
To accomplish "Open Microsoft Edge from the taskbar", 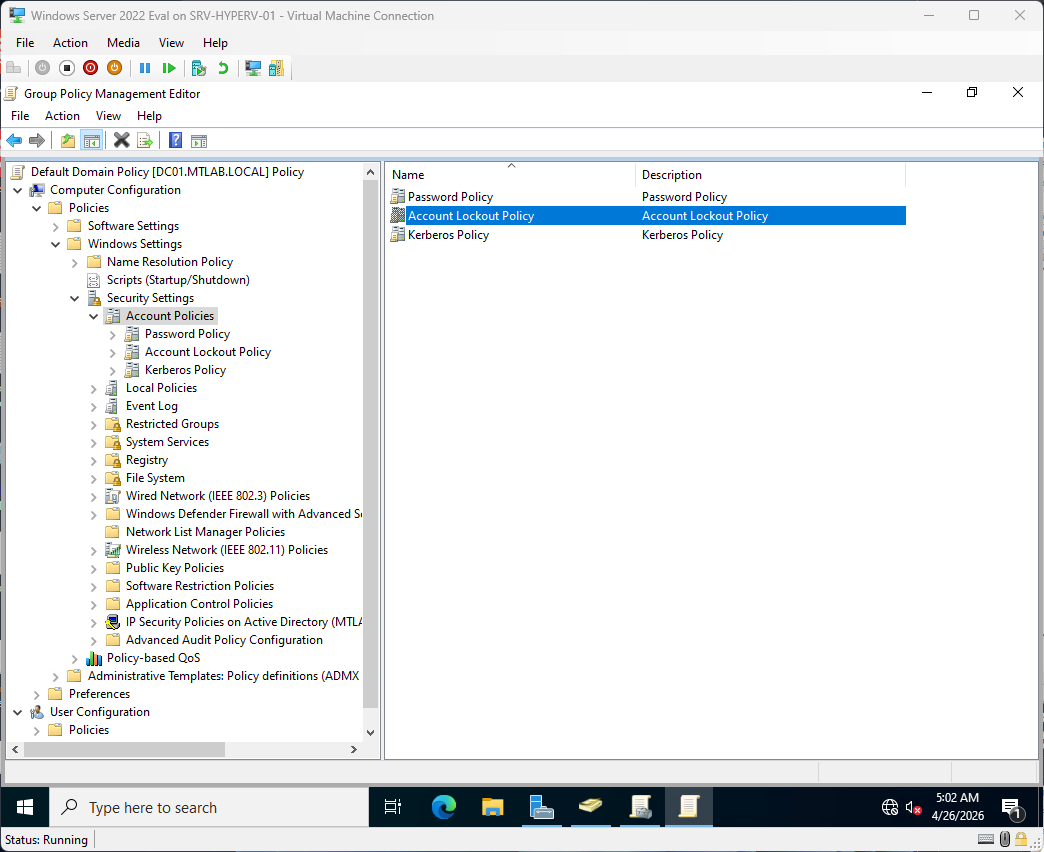I will 443,807.
